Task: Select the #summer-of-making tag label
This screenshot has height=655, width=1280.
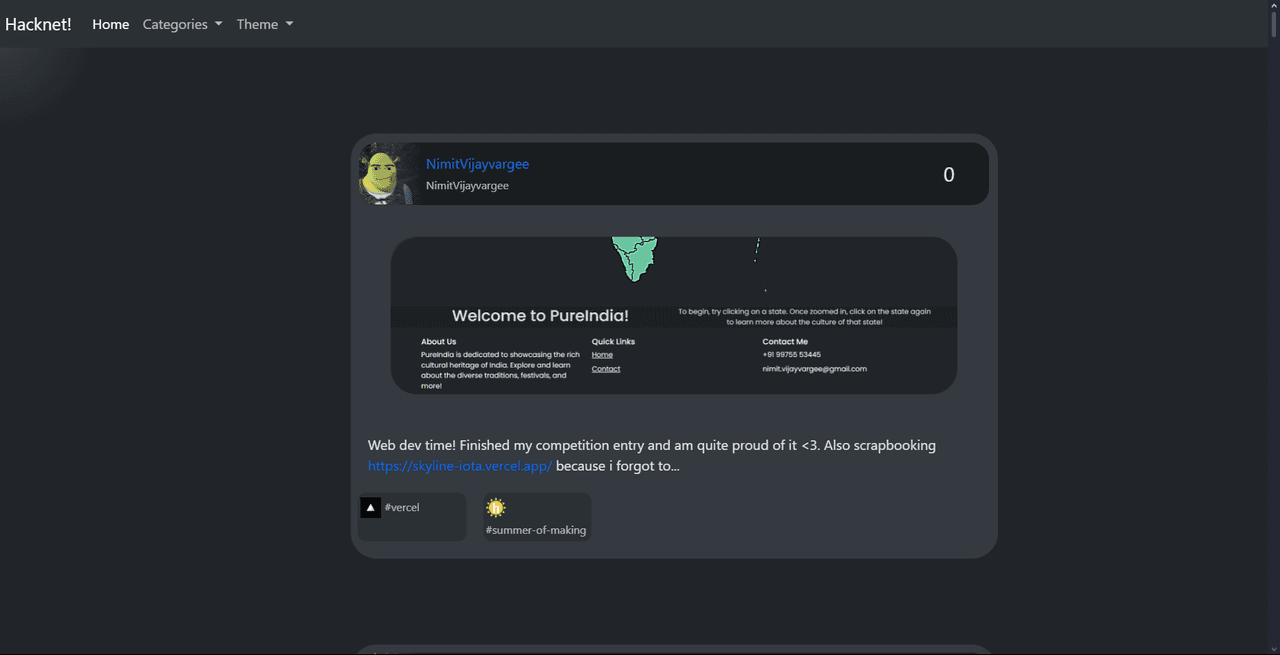Action: (536, 530)
